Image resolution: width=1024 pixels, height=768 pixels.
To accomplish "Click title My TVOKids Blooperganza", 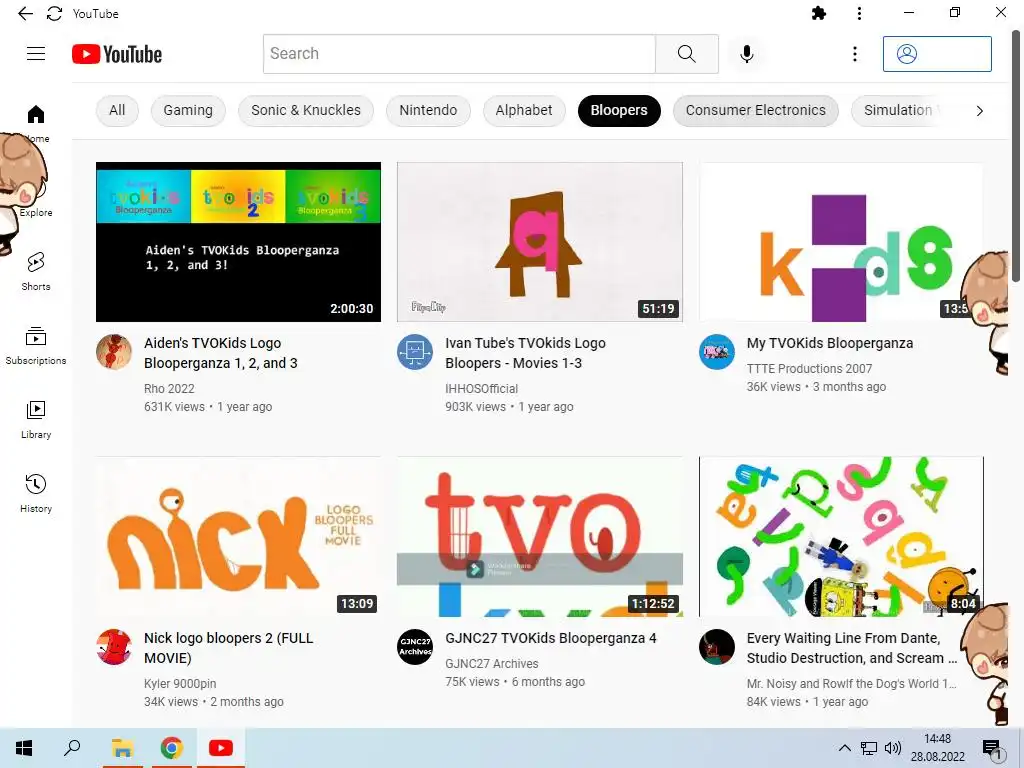I will click(829, 343).
